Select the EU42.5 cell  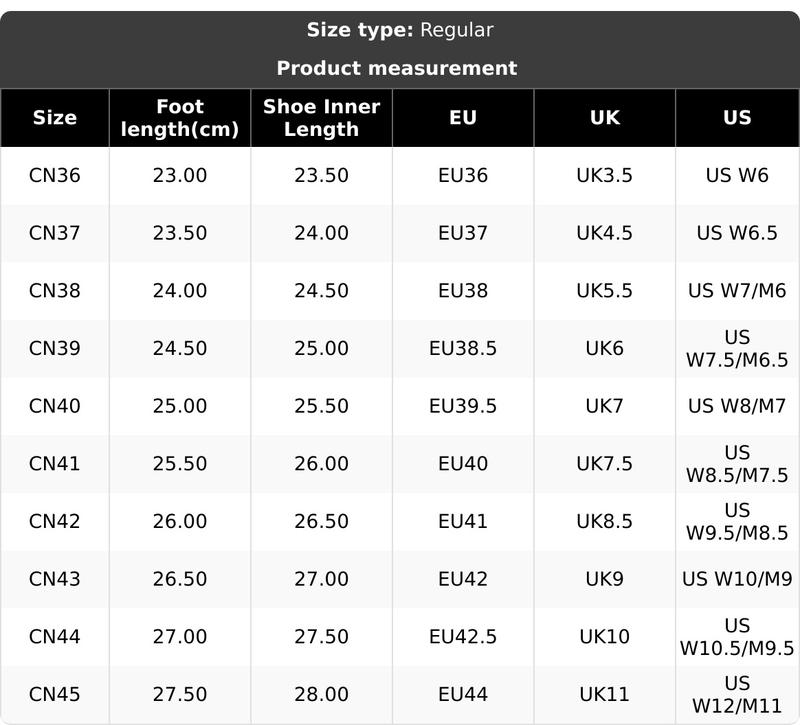point(463,637)
